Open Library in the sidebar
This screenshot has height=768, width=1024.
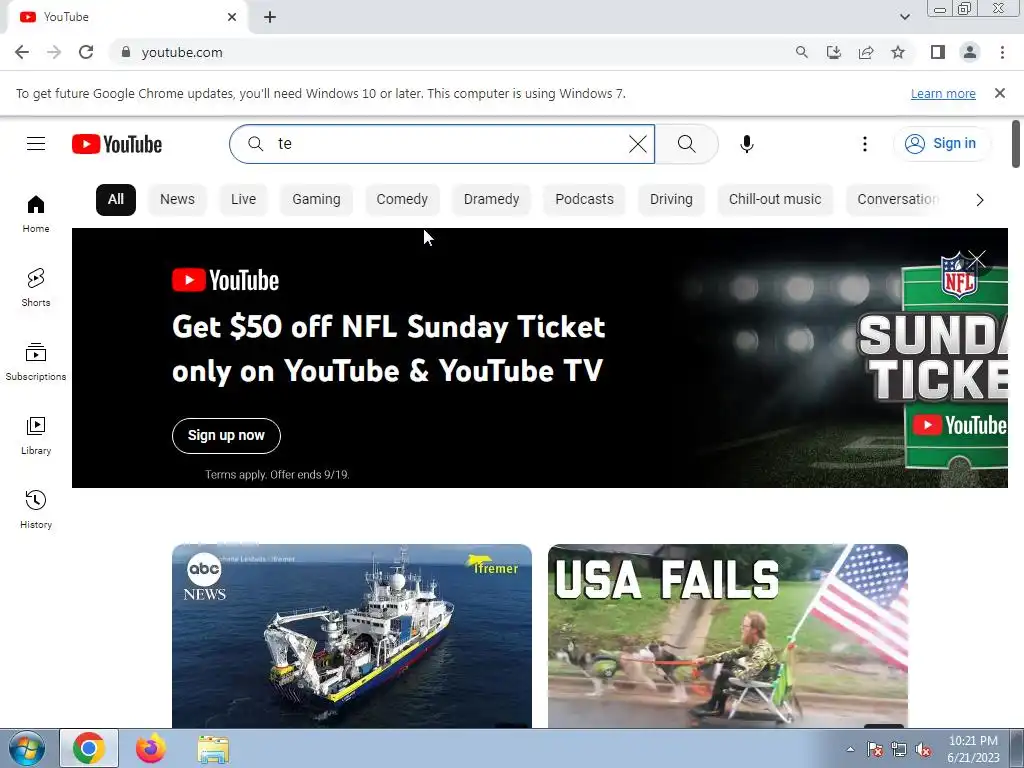(x=36, y=436)
